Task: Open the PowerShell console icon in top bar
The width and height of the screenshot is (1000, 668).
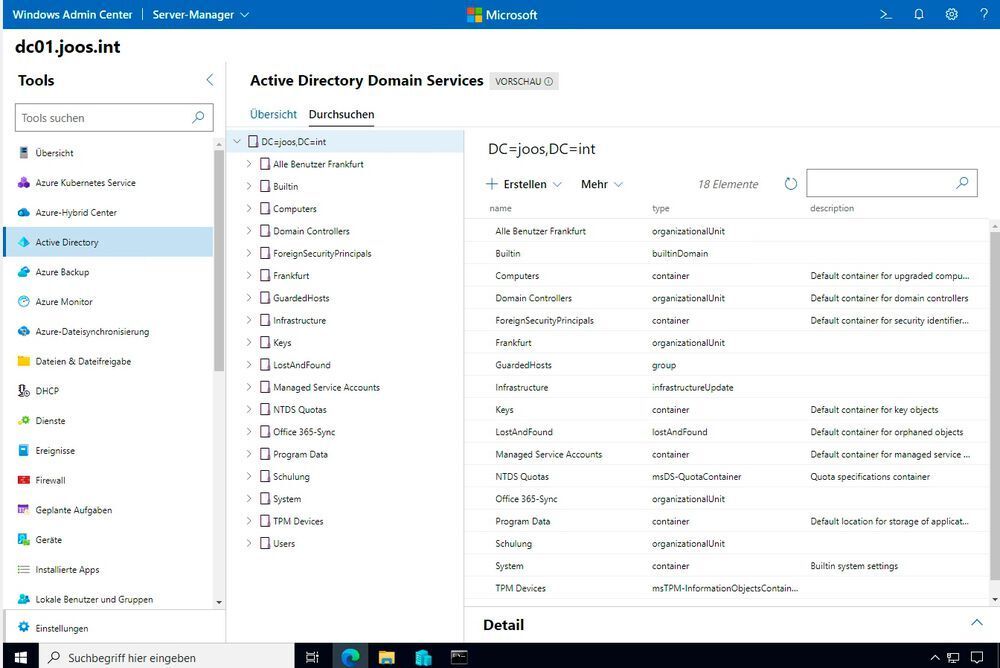Action: click(887, 14)
